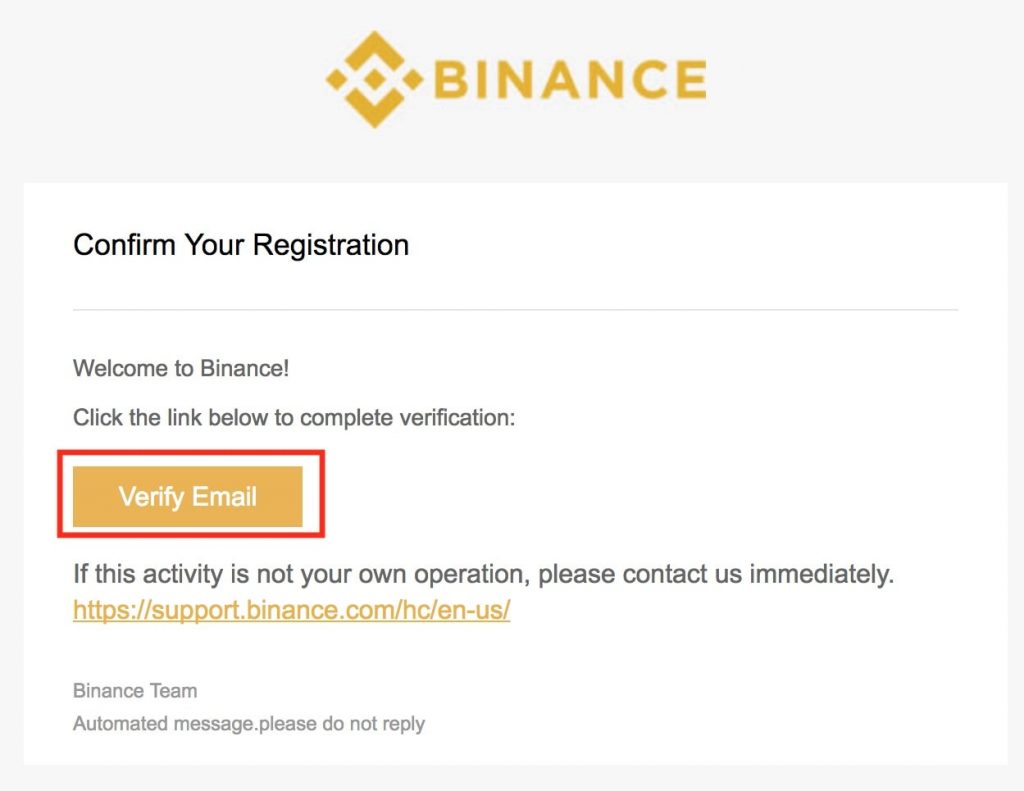Screen dimensions: 1024x791
Task: Click the center diamond of the Binance logo
Action: [x=374, y=79]
